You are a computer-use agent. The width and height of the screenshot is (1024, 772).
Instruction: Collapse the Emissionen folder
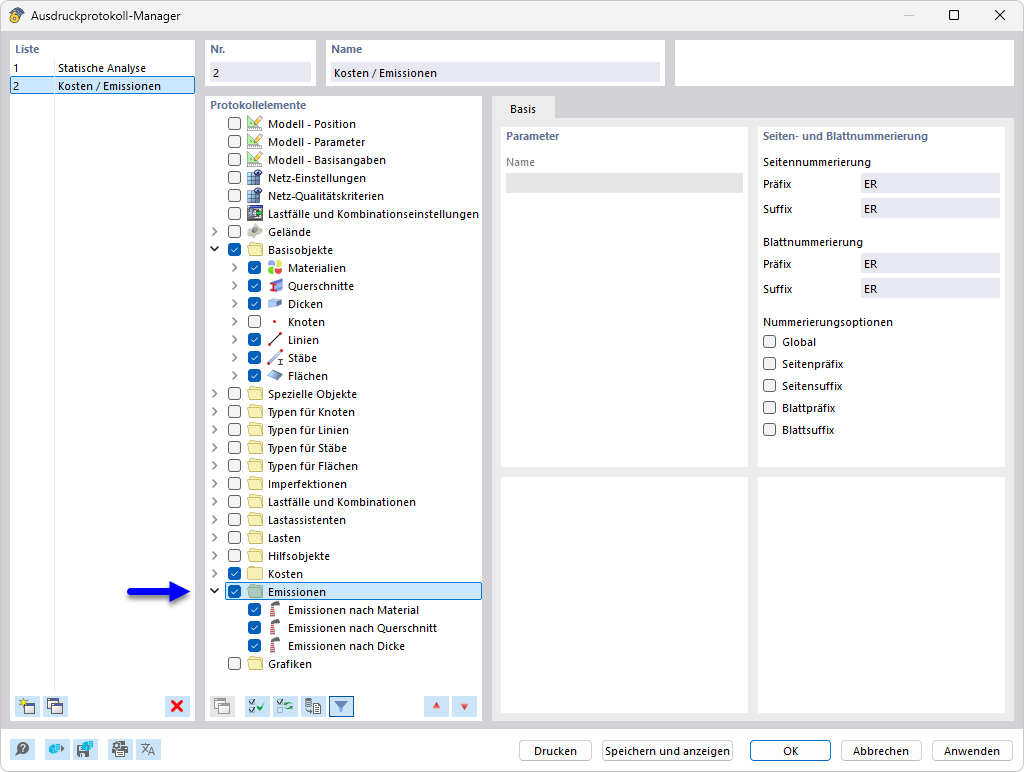click(214, 591)
